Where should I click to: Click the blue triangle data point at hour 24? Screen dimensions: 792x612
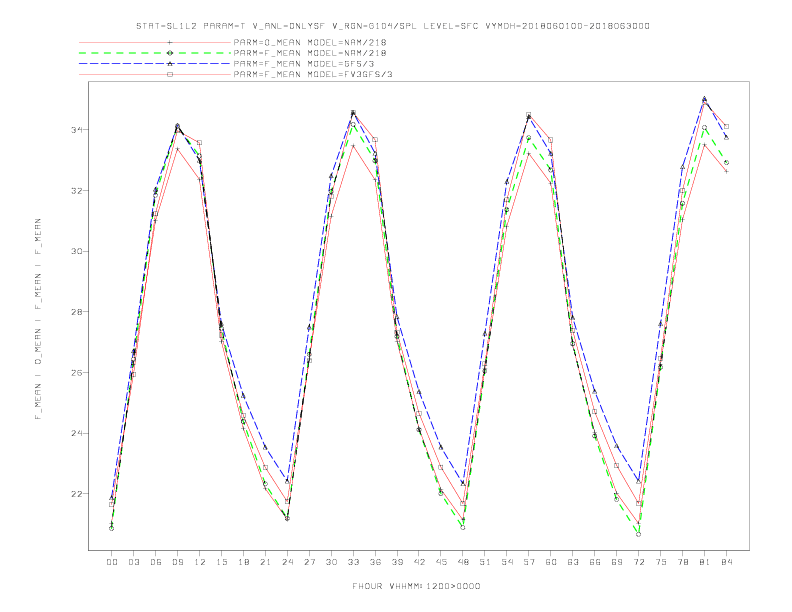(x=287, y=481)
